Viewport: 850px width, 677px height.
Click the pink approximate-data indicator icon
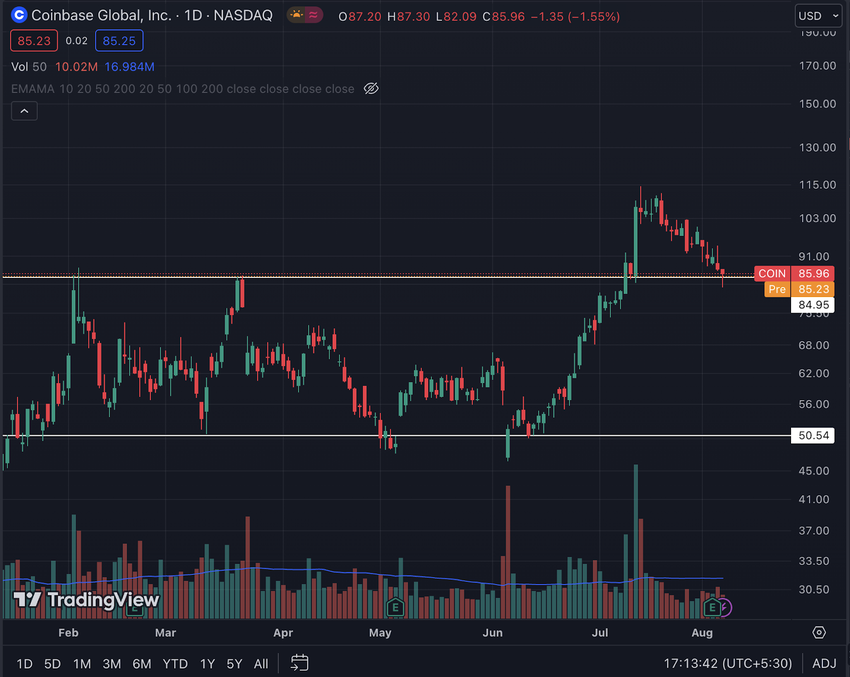(x=313, y=15)
